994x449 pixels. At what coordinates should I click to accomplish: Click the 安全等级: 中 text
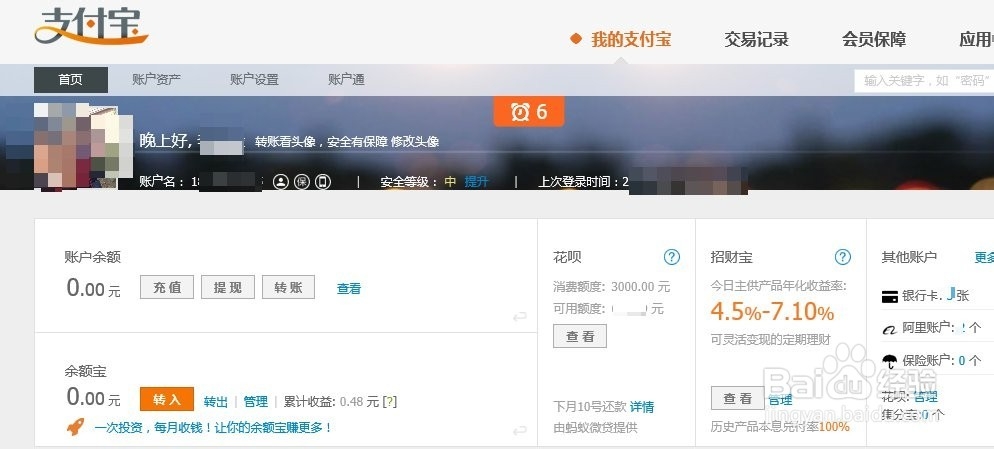[x=418, y=182]
